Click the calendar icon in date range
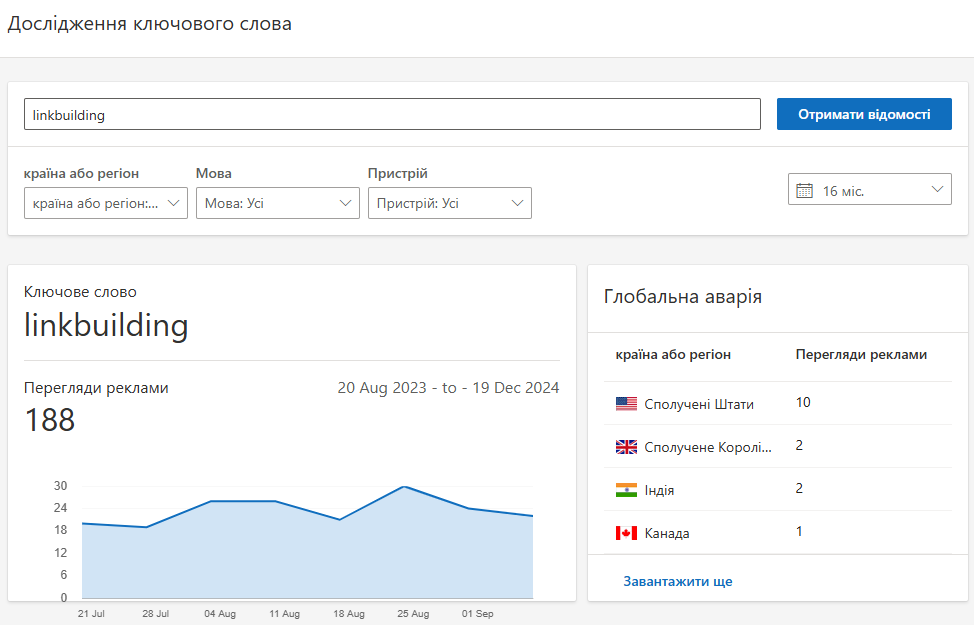The height and width of the screenshot is (625, 974). point(804,190)
